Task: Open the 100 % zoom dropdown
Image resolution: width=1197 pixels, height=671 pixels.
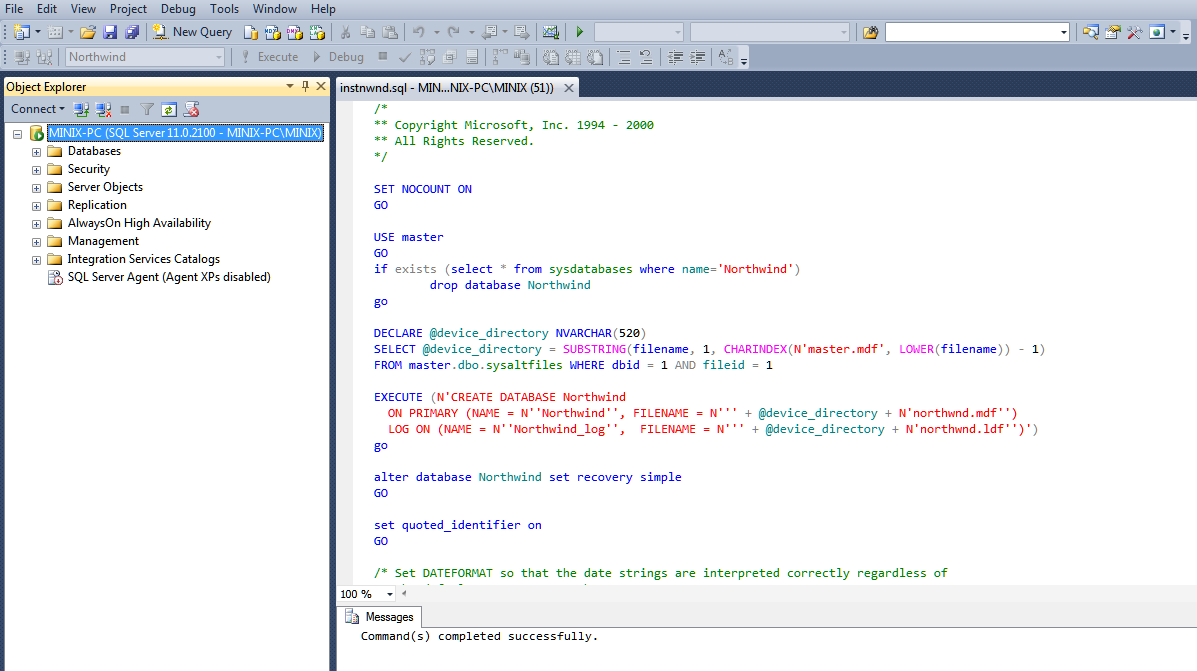Action: coord(389,594)
